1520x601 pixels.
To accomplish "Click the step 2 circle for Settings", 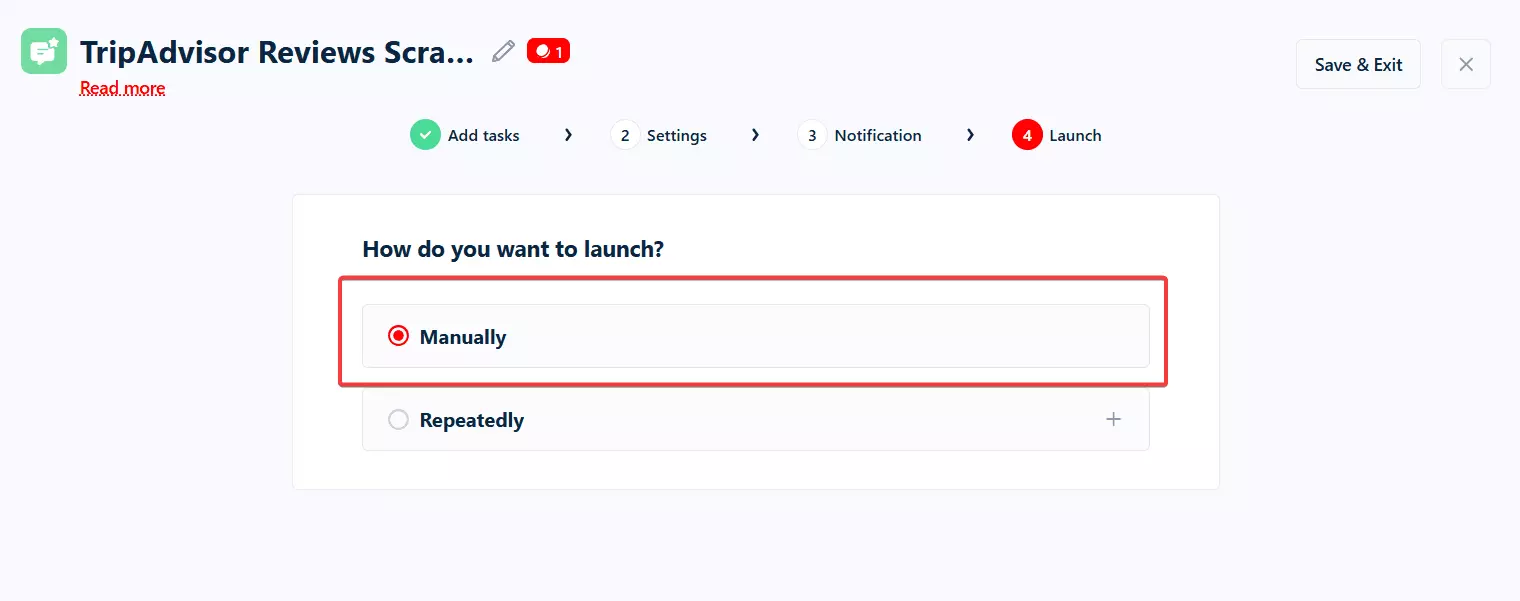I will coord(625,134).
